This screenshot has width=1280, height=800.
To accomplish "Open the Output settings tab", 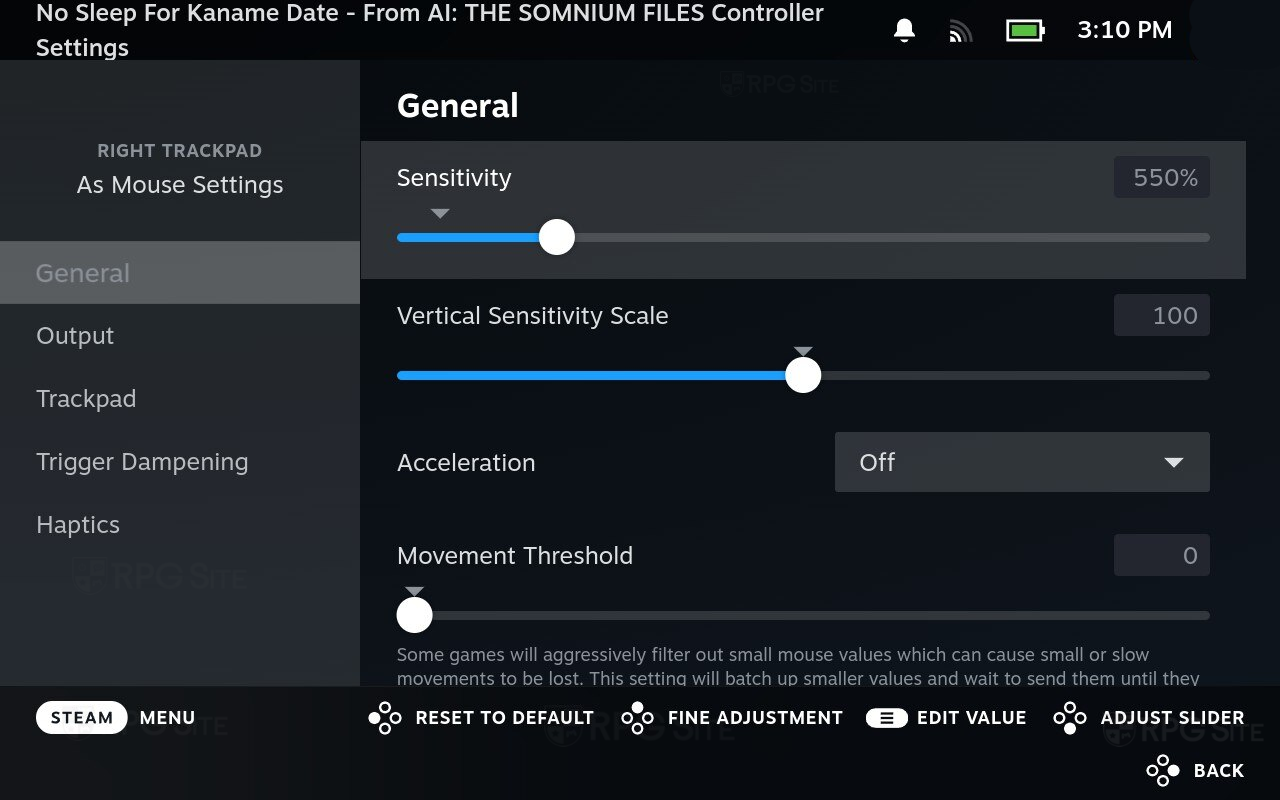I will click(180, 336).
